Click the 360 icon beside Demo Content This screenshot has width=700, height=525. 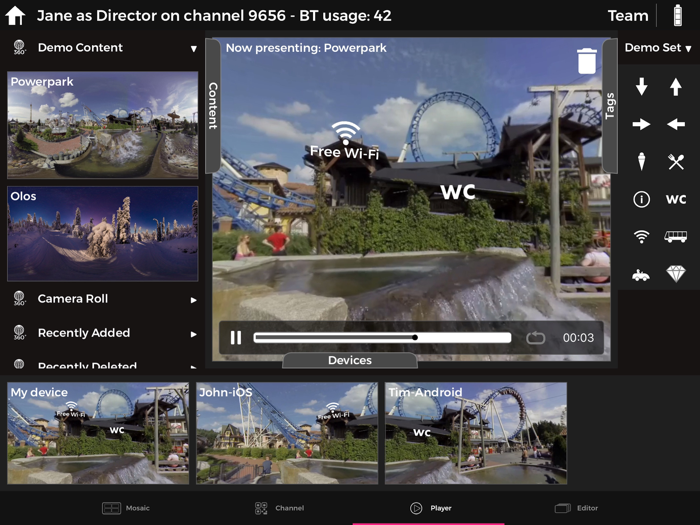(x=19, y=47)
